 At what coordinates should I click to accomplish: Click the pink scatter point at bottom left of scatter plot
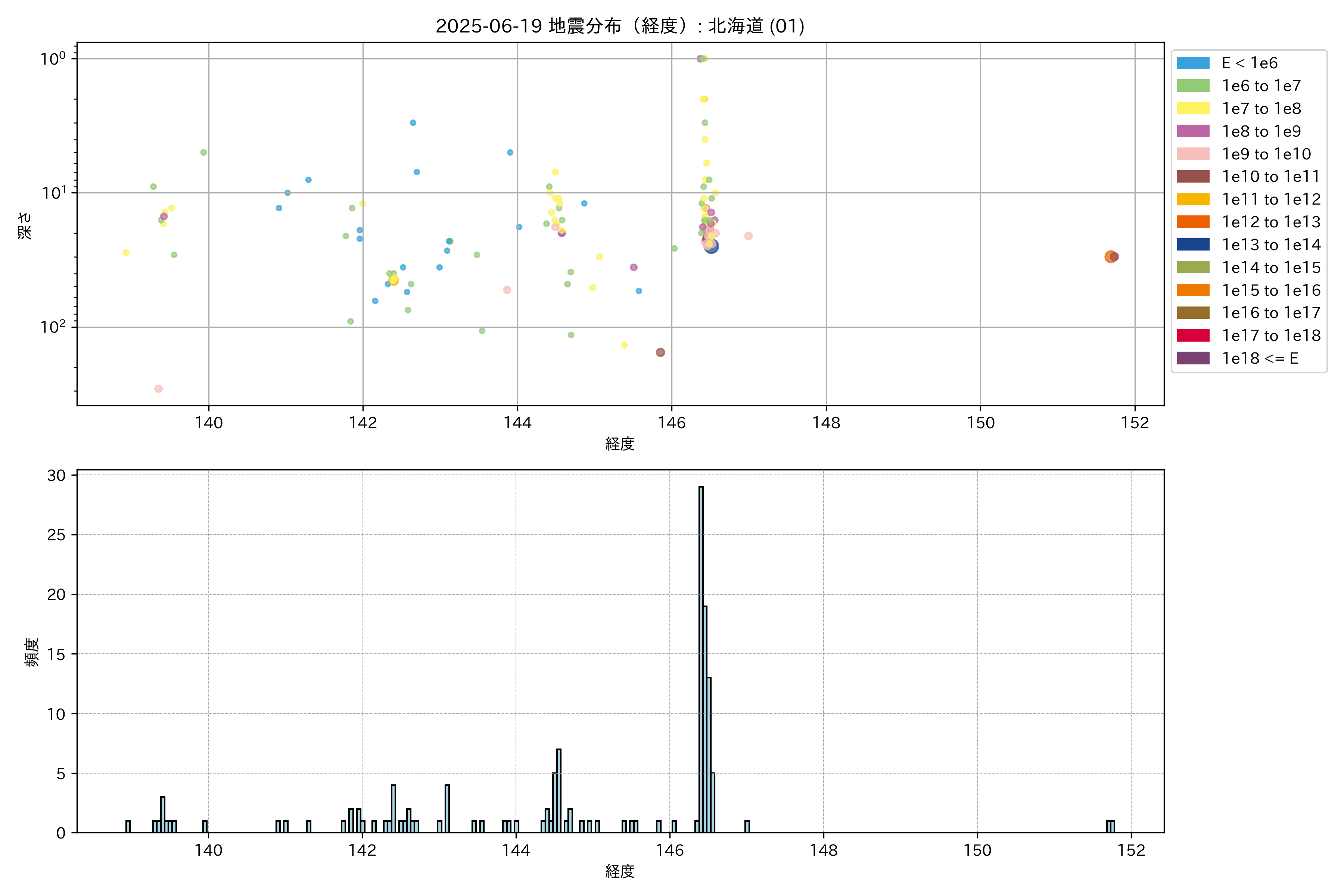click(159, 389)
